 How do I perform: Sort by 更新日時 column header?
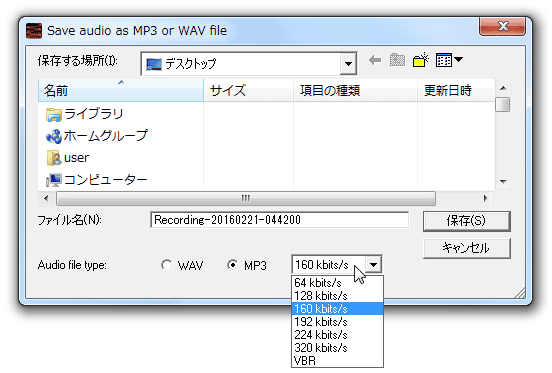coord(456,91)
